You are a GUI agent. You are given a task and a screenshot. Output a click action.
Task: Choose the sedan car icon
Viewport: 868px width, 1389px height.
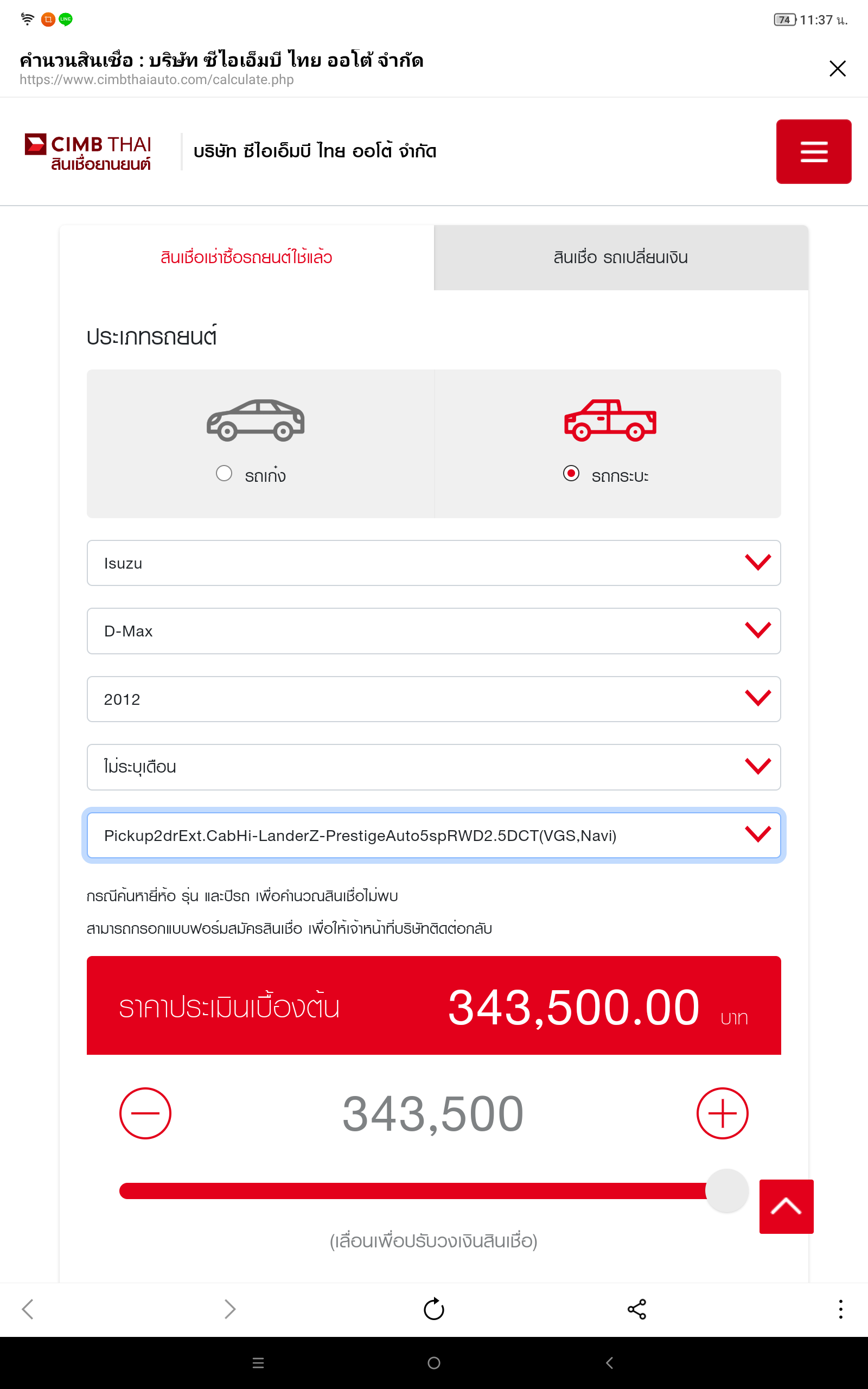pyautogui.click(x=256, y=420)
